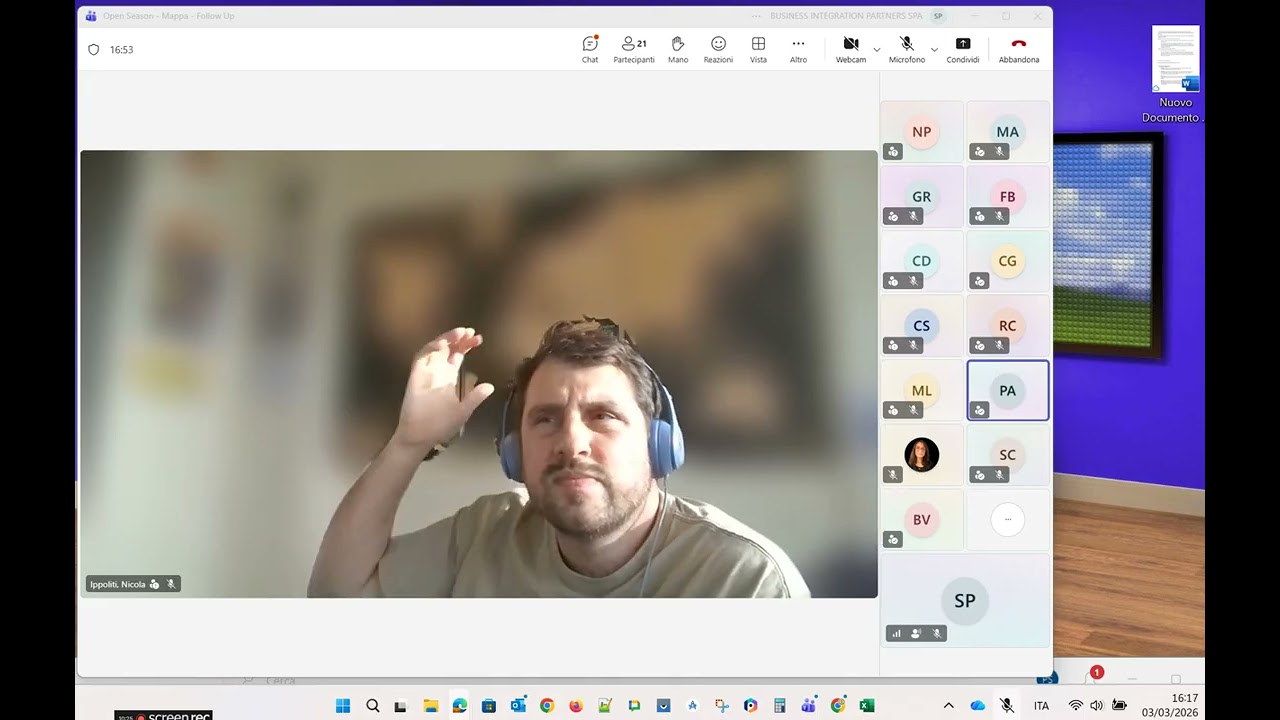The height and width of the screenshot is (720, 1280).
Task: Select the SC participant tile
Action: 1008,455
